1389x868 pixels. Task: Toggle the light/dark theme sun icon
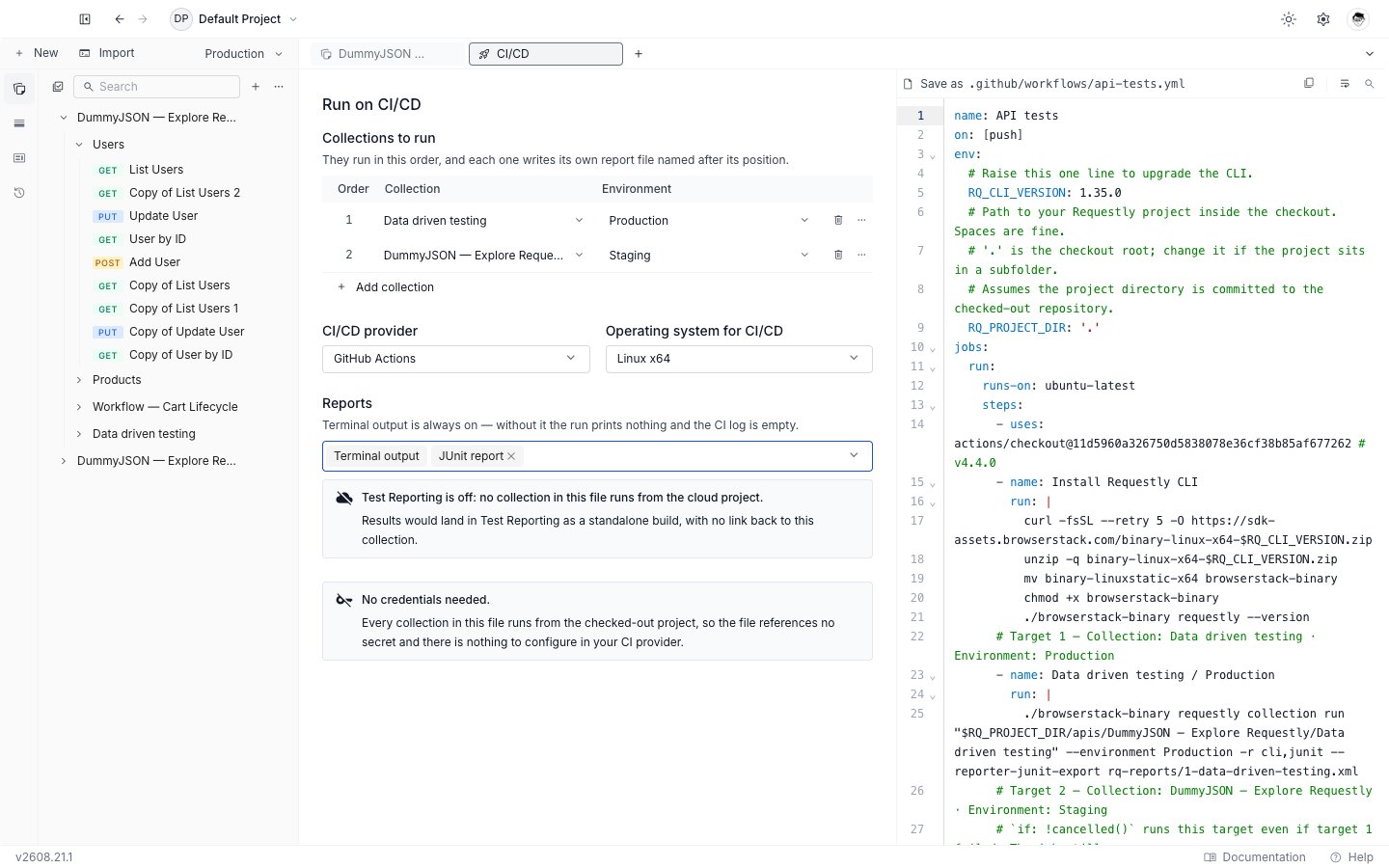click(1289, 19)
